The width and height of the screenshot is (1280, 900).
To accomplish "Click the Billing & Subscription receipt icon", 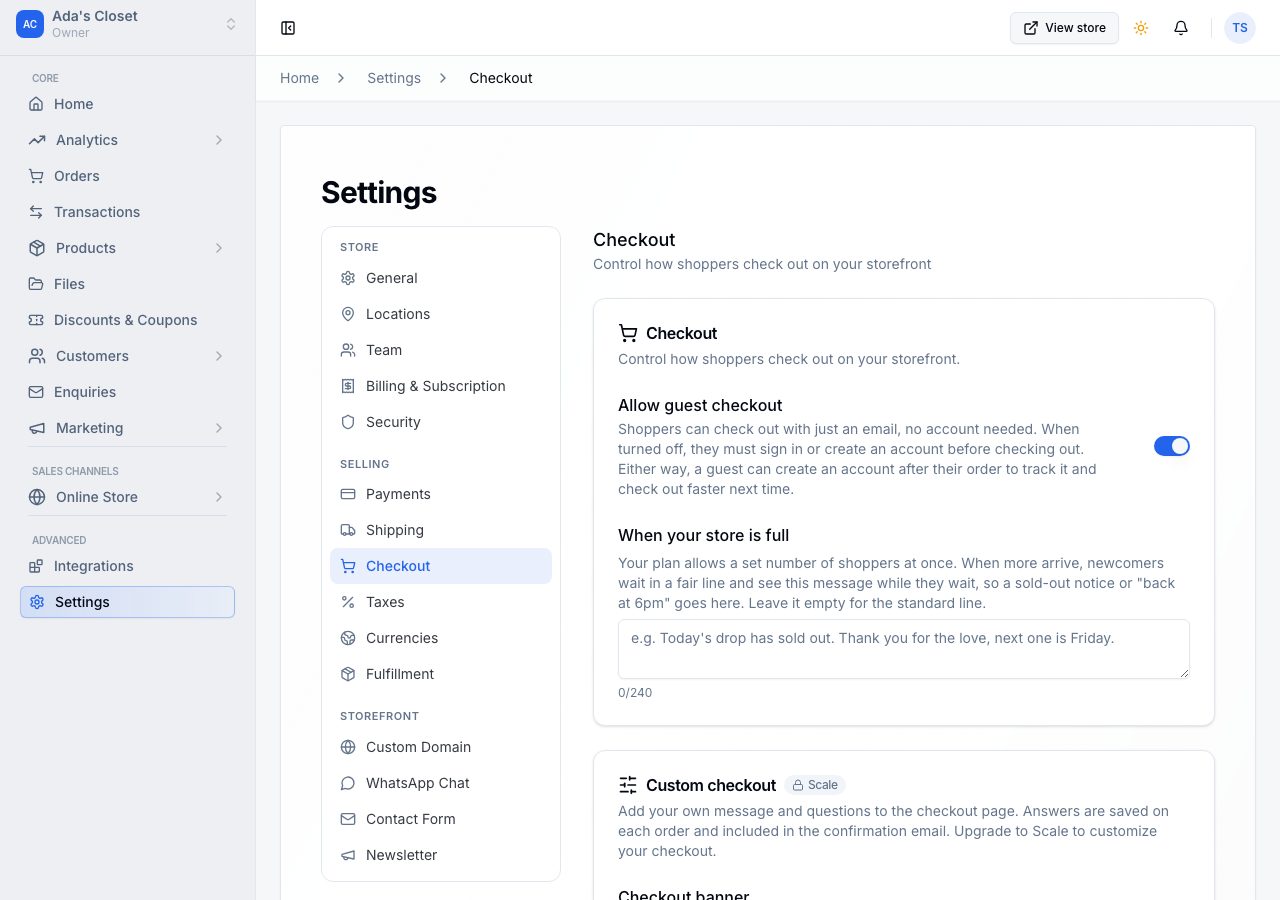I will tap(348, 386).
